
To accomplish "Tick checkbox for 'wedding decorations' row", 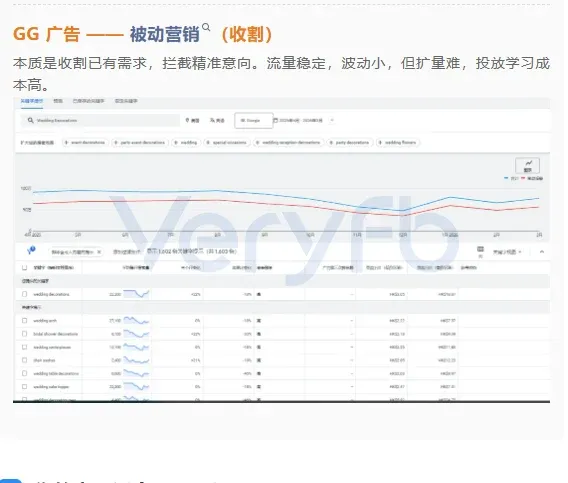I will pos(25,294).
